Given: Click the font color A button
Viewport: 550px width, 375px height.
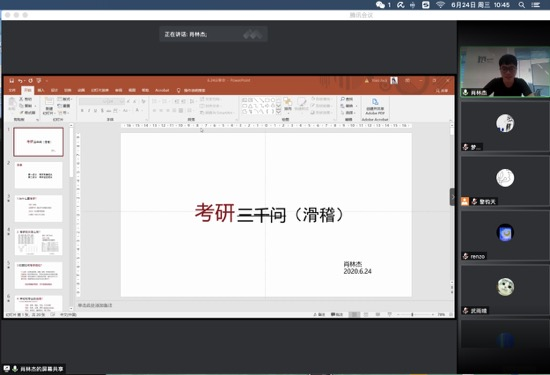Looking at the screenshot, I should (138, 111).
